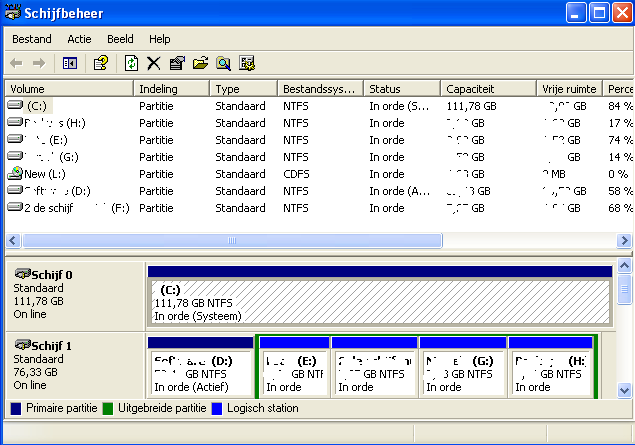Click the Schijf 0 disk icon
Screen dimensions: 635x445
click(x=23, y=274)
